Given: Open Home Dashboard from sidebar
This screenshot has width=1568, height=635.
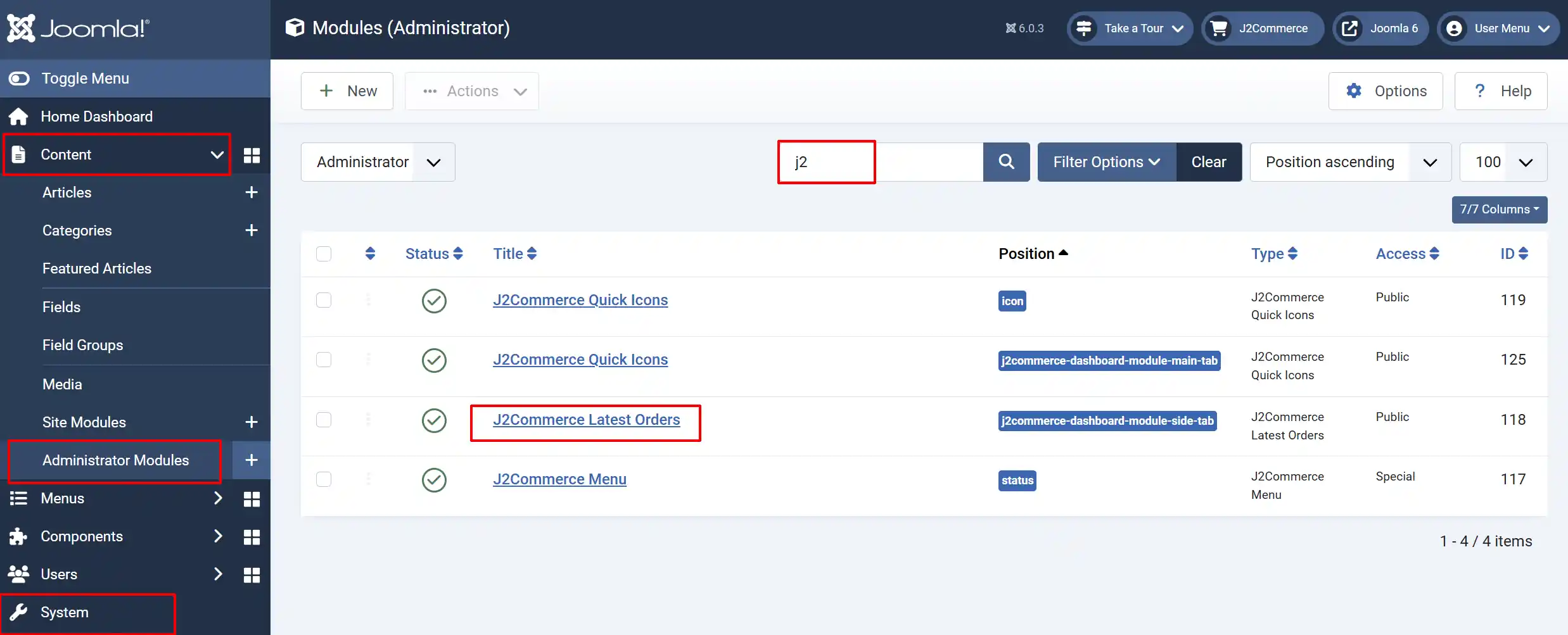Looking at the screenshot, I should (97, 116).
